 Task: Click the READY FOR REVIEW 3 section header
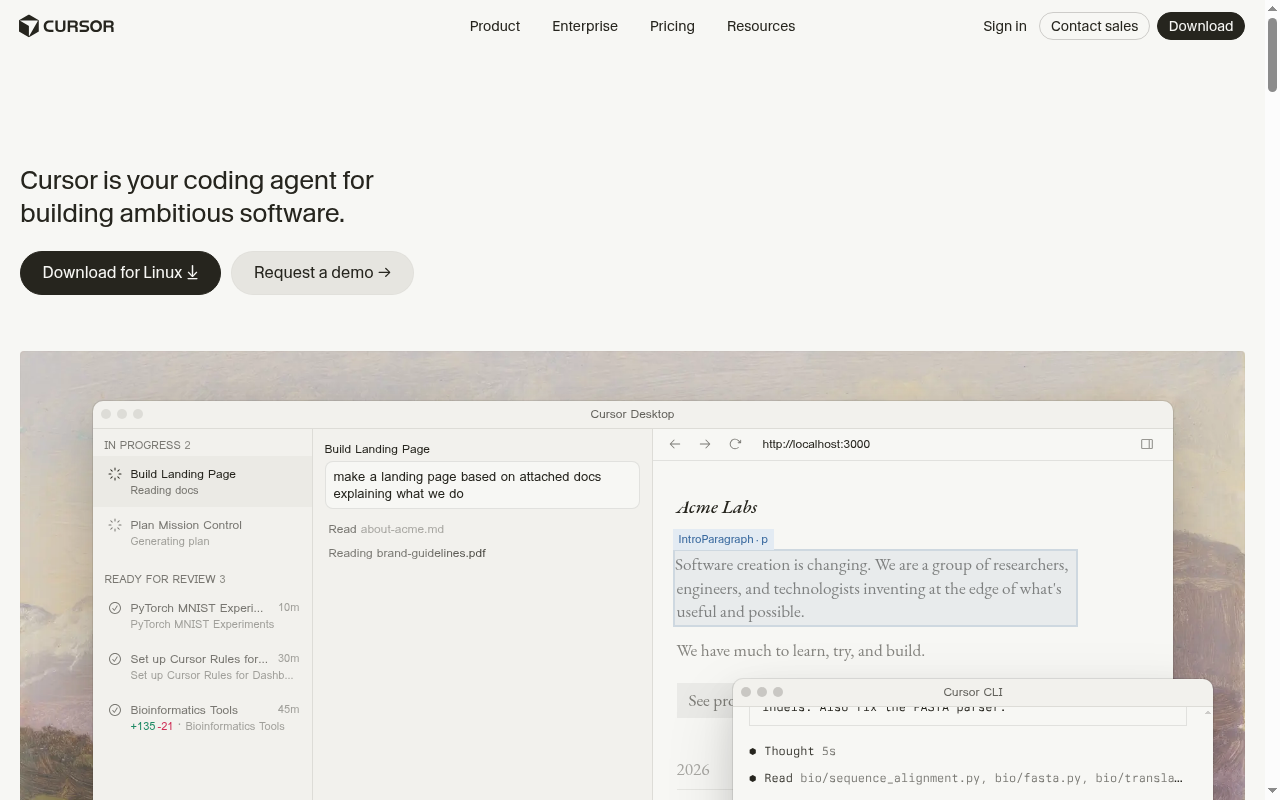click(165, 579)
